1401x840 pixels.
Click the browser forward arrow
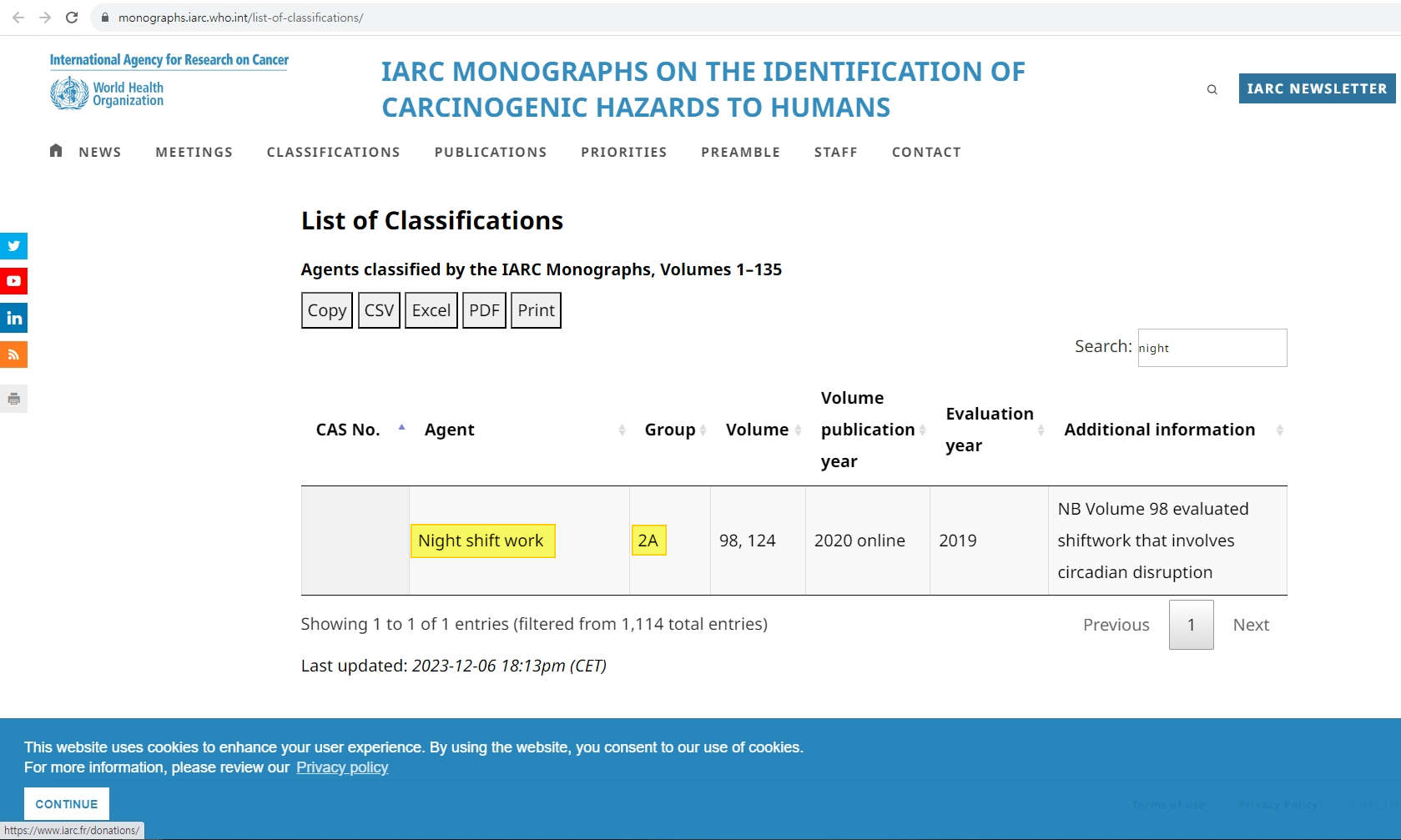click(x=45, y=18)
